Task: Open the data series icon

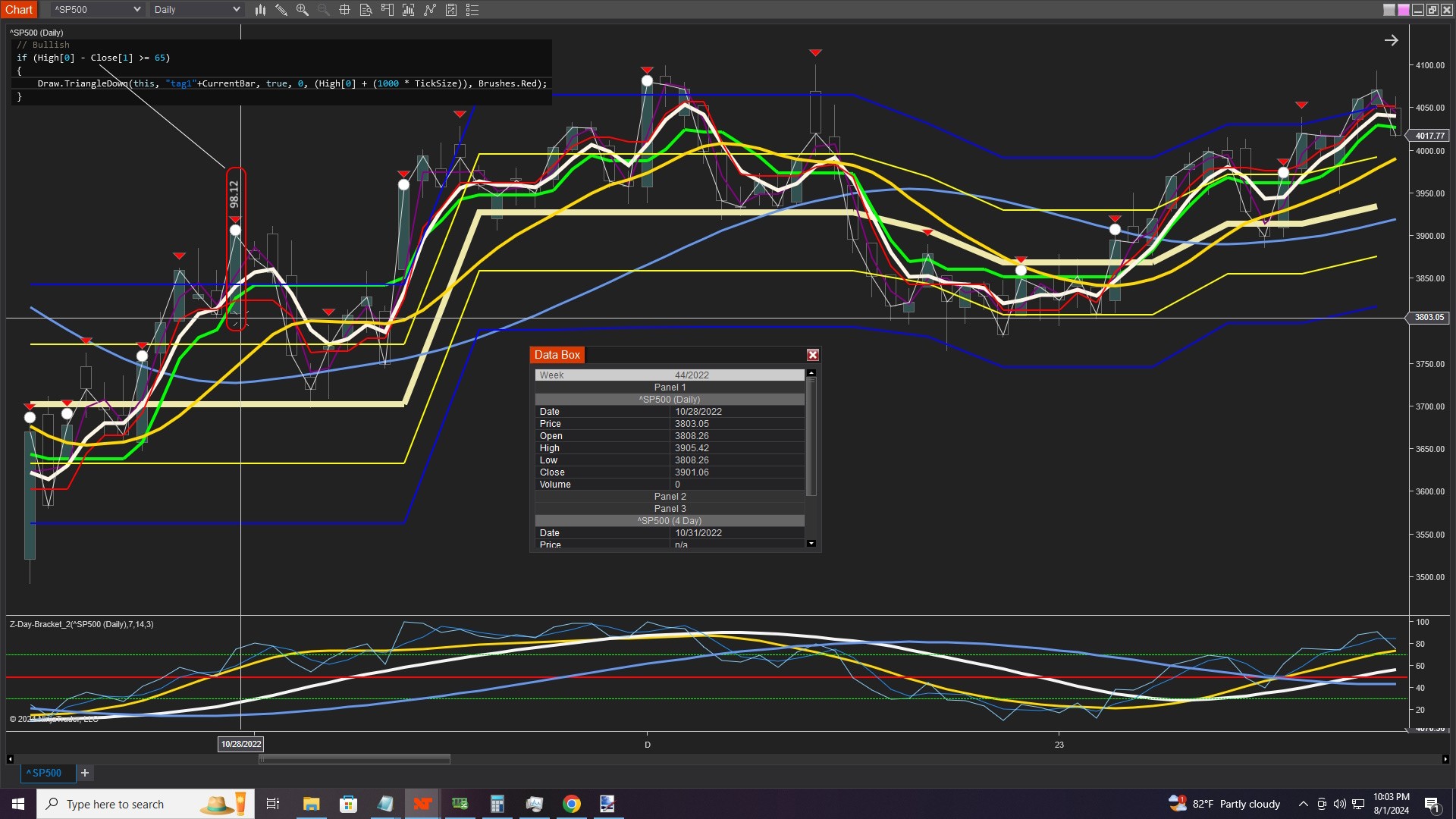Action: (x=409, y=10)
